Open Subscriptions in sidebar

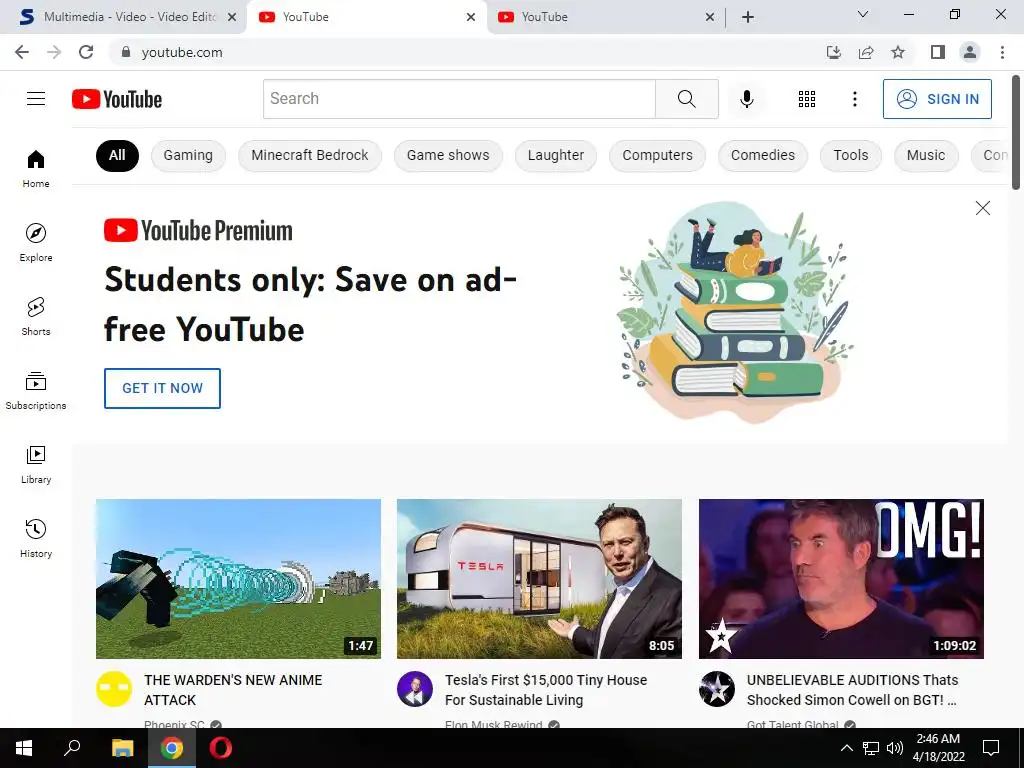click(36, 391)
